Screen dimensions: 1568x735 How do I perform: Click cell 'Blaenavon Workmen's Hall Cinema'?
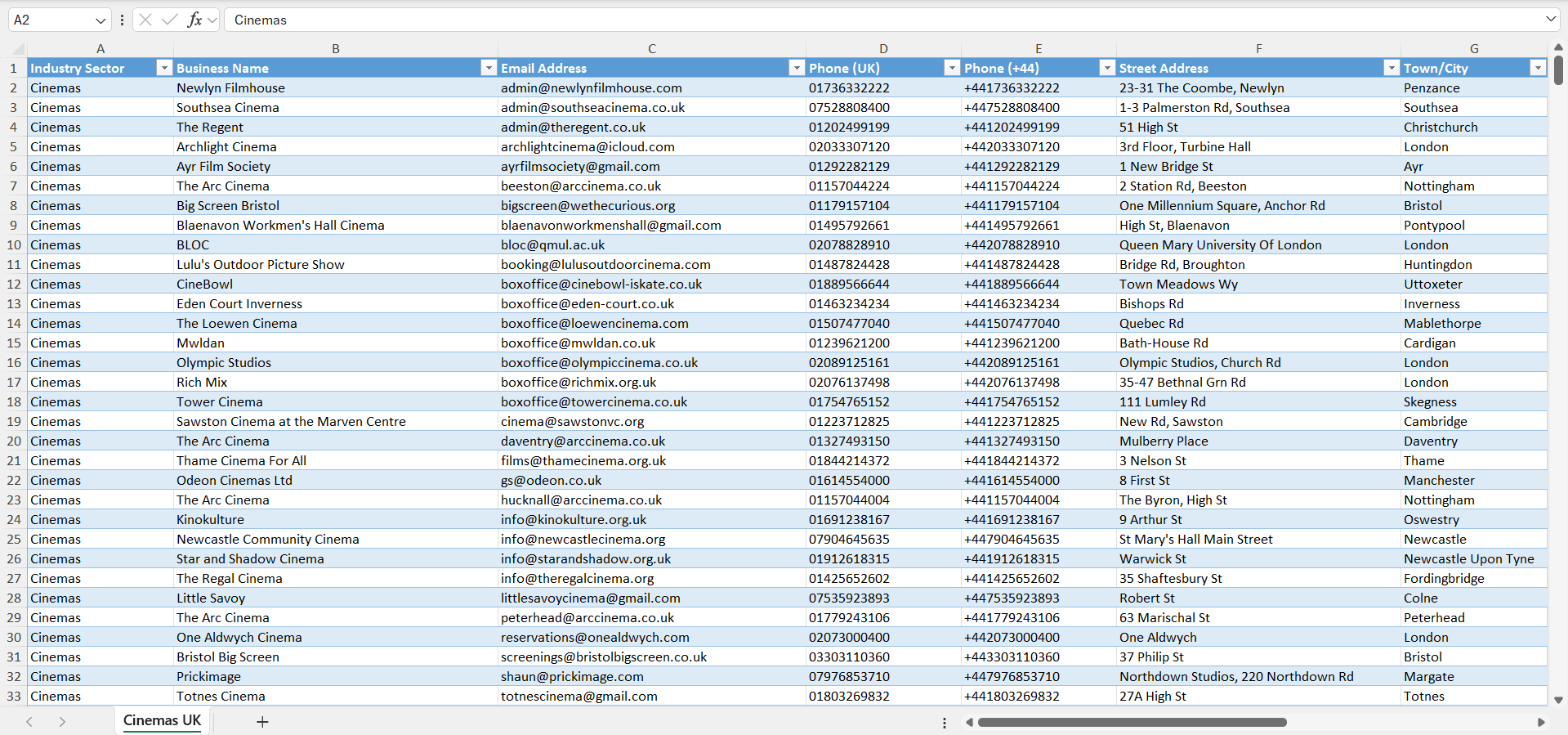[x=336, y=225]
